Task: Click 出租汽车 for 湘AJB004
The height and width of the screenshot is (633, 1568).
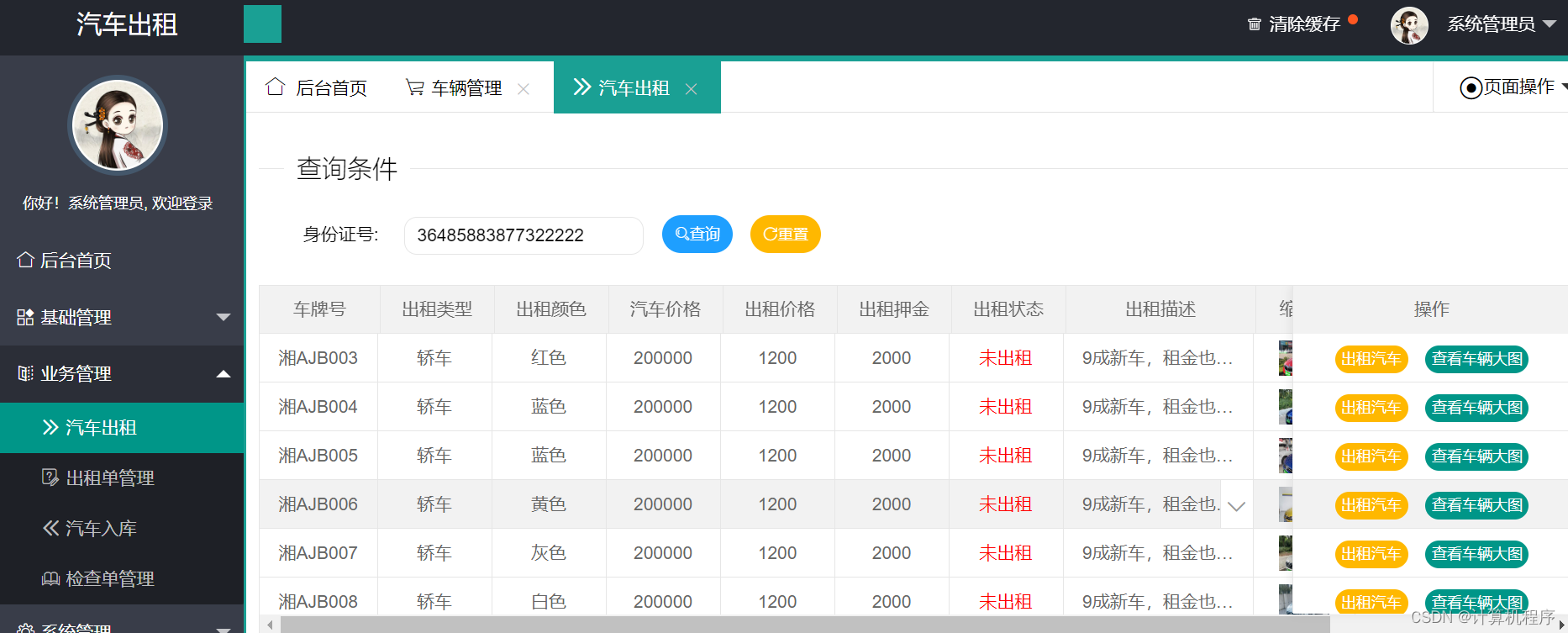Action: tap(1371, 408)
